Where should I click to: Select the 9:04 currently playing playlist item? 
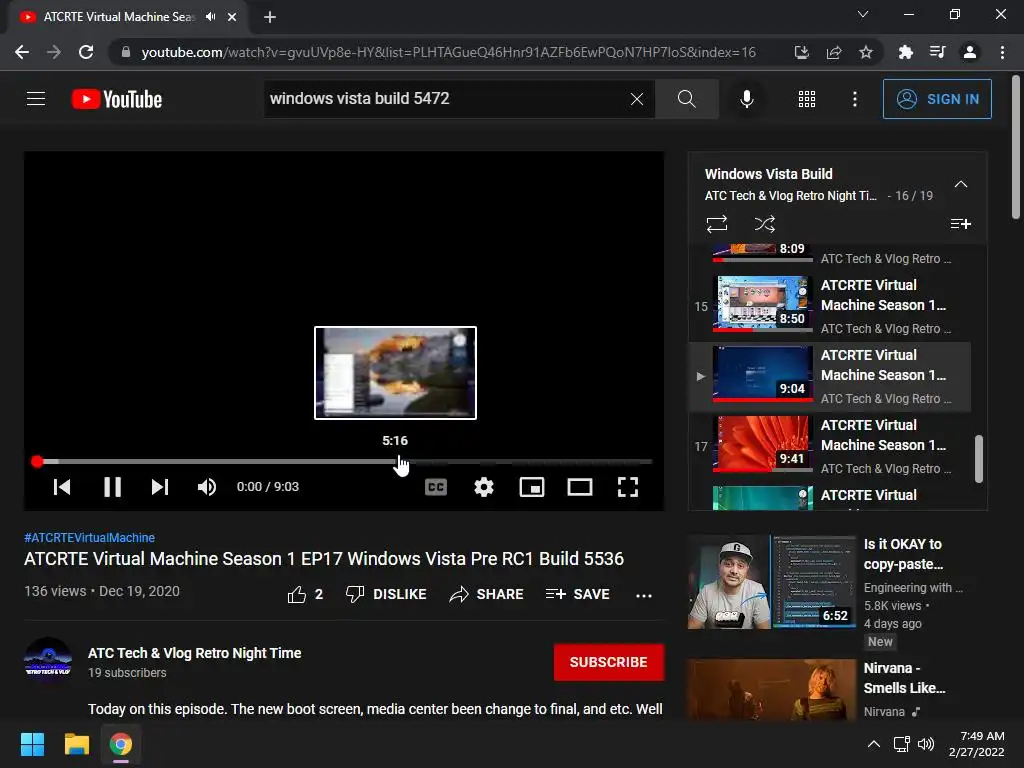[x=830, y=376]
